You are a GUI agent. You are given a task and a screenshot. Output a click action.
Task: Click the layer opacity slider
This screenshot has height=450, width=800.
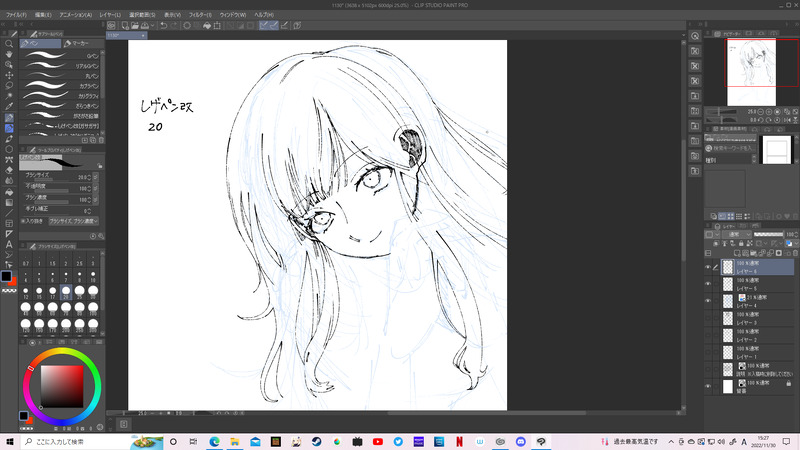768,234
